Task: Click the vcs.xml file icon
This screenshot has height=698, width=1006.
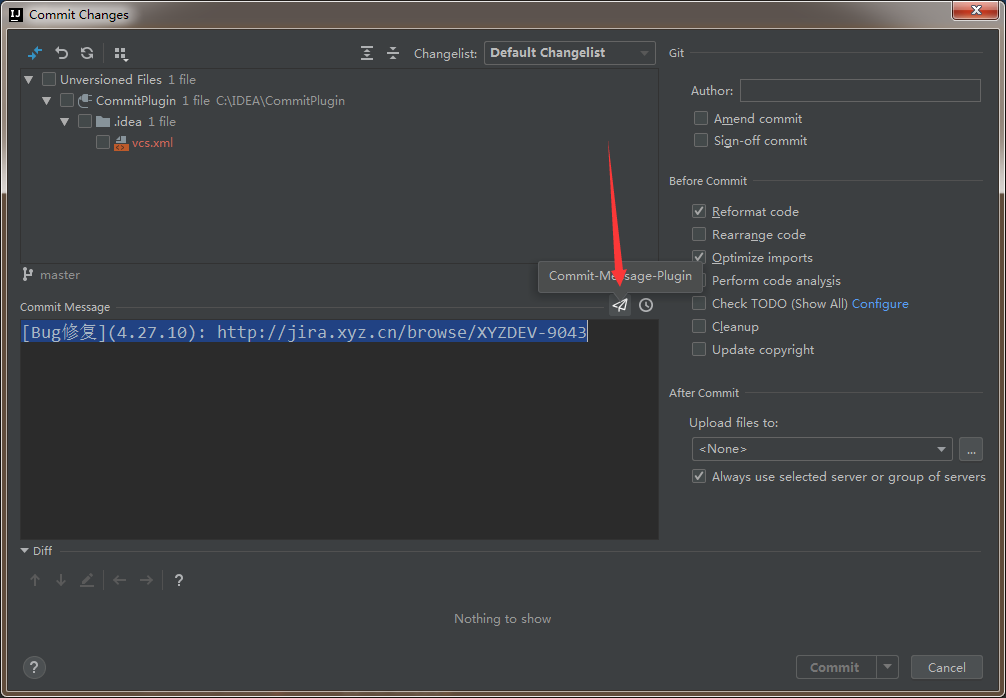Action: coord(121,143)
